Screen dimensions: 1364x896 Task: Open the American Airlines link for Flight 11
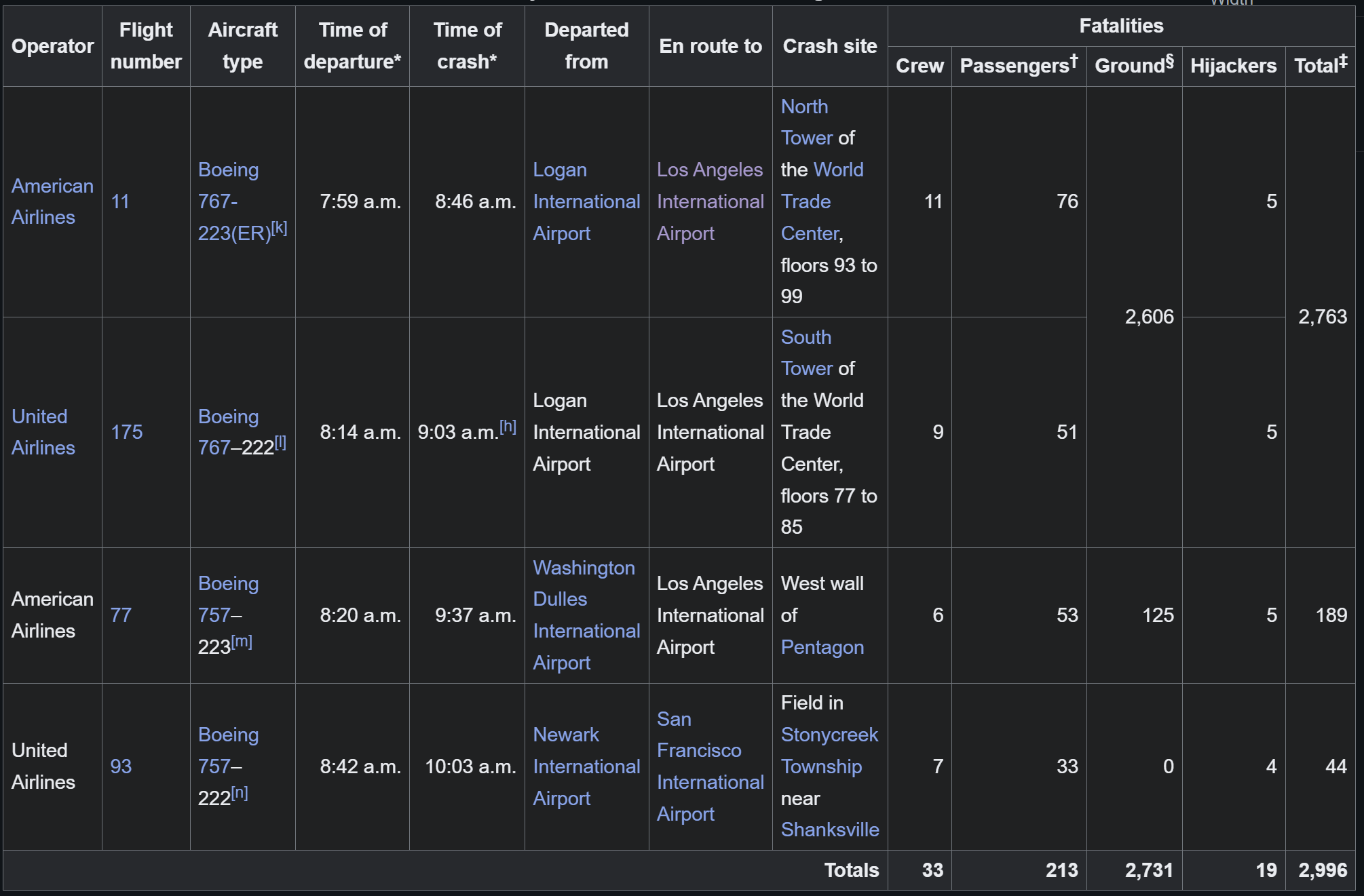52,201
